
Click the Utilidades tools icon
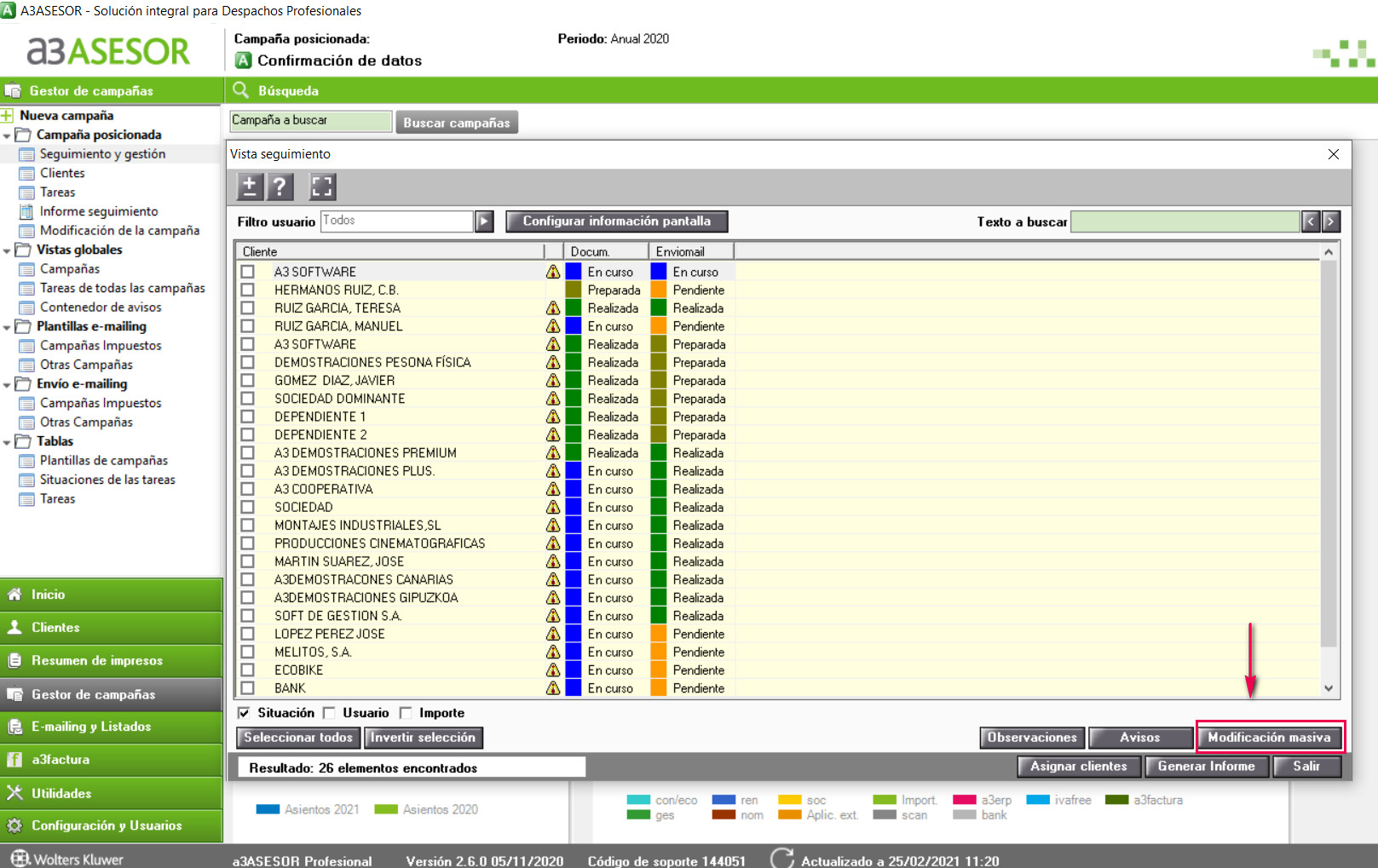[x=14, y=793]
